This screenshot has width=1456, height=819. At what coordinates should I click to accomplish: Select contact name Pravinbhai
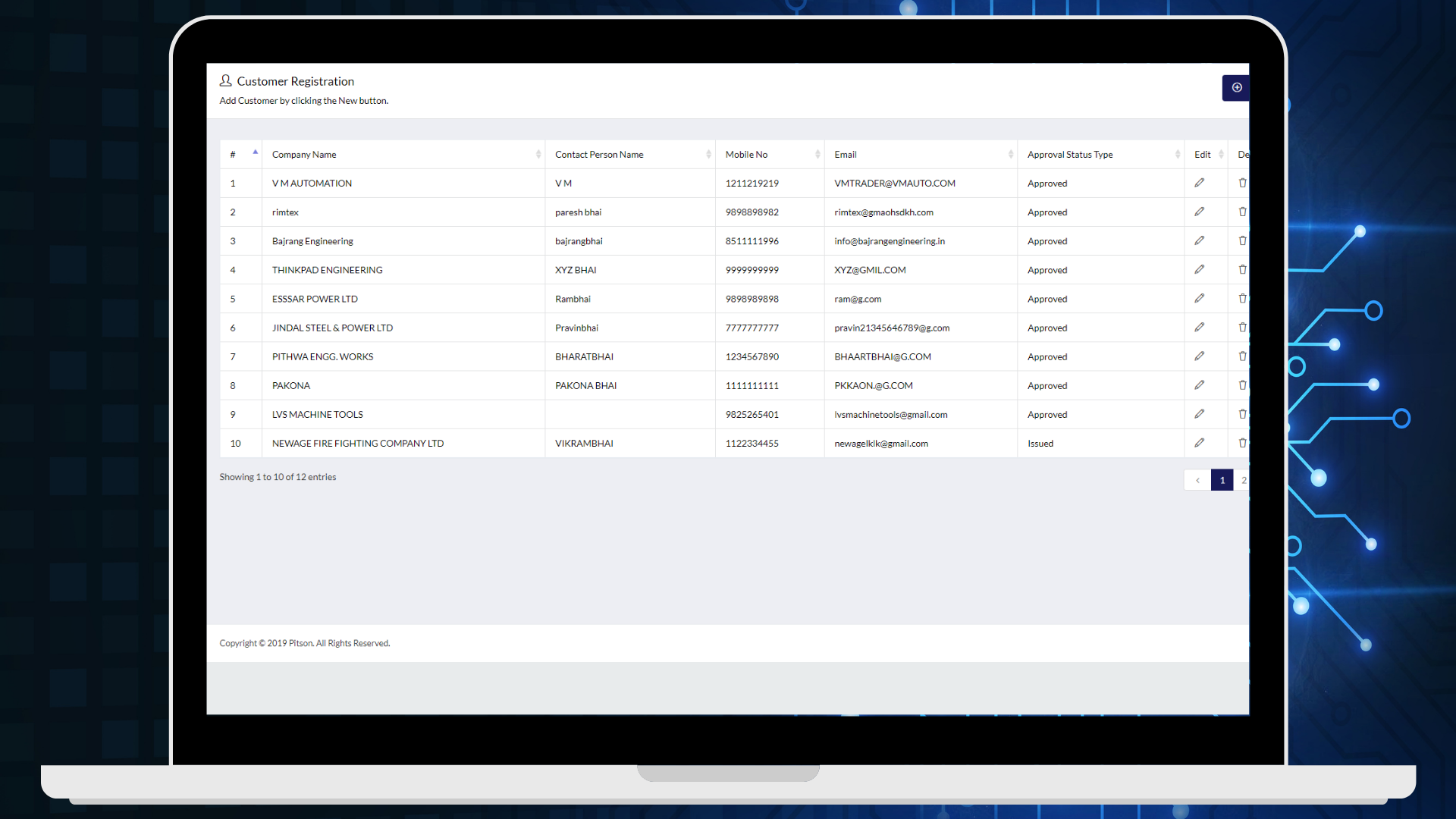point(576,328)
